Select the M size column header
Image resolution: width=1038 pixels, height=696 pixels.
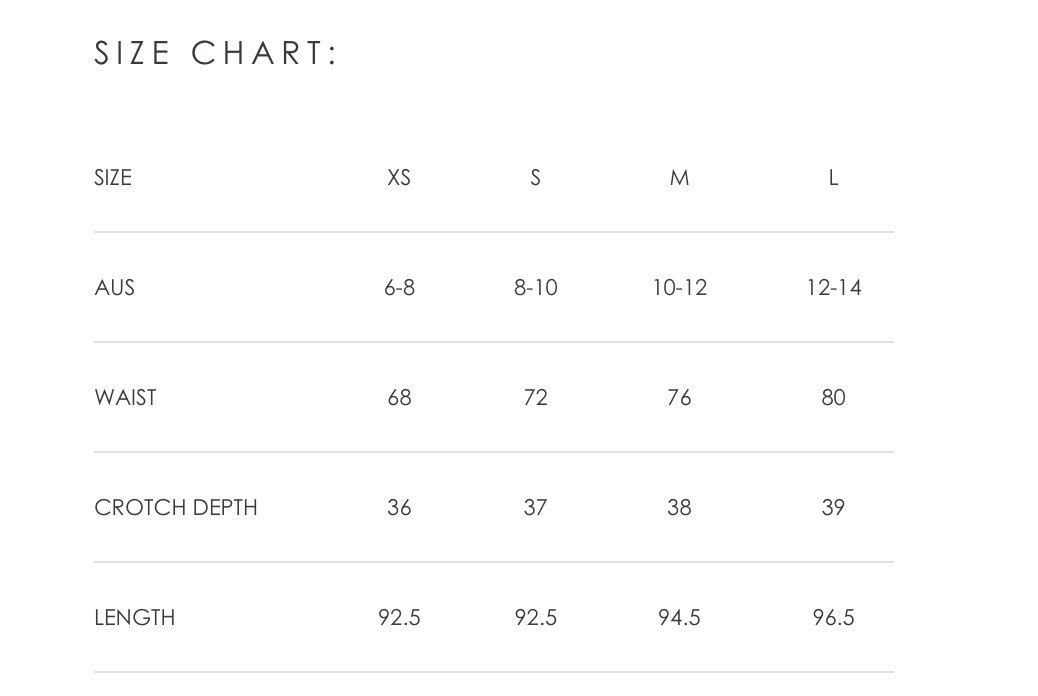pos(680,177)
